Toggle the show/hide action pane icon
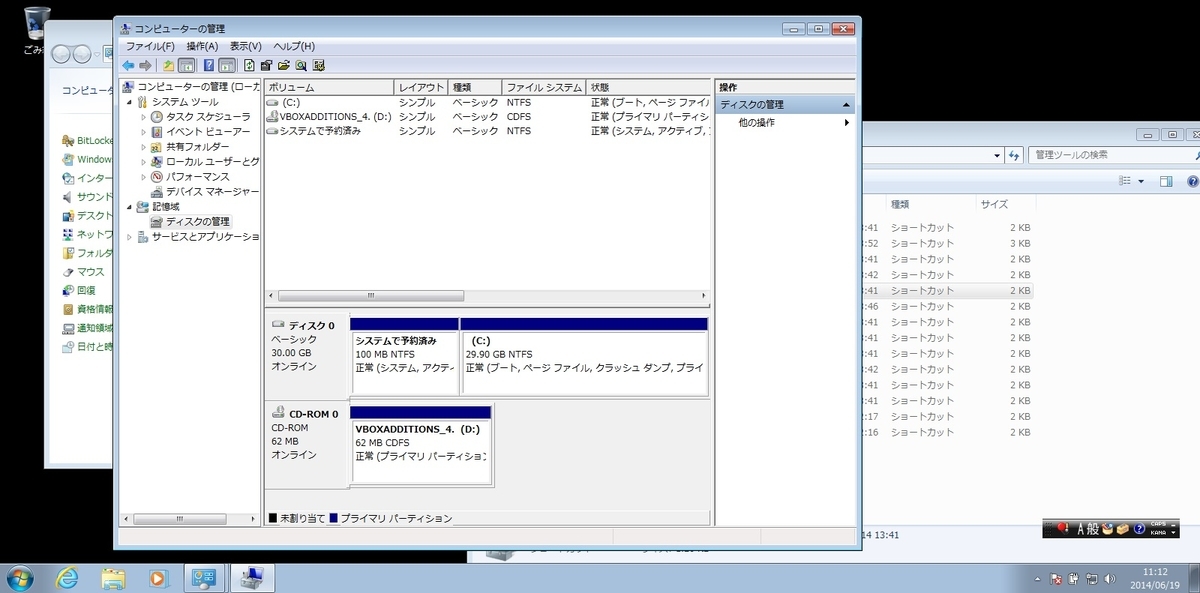This screenshot has height=593, width=1200. (227, 65)
